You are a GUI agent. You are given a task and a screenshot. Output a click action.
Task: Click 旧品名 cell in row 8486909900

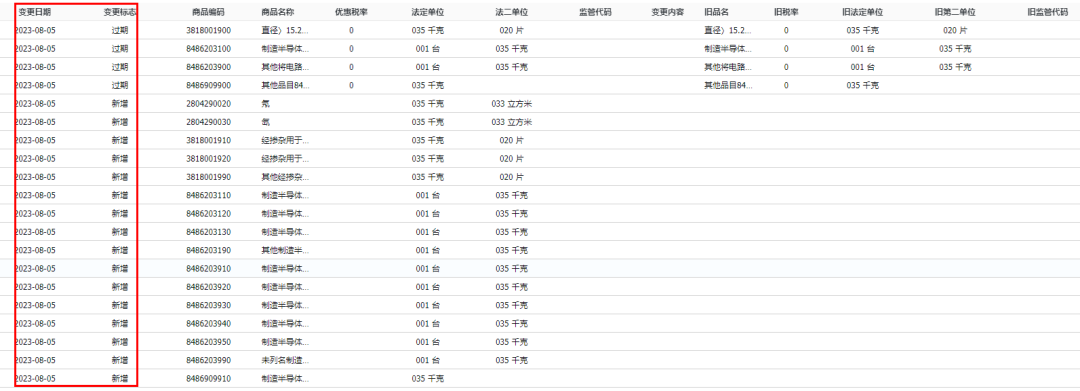(727, 85)
